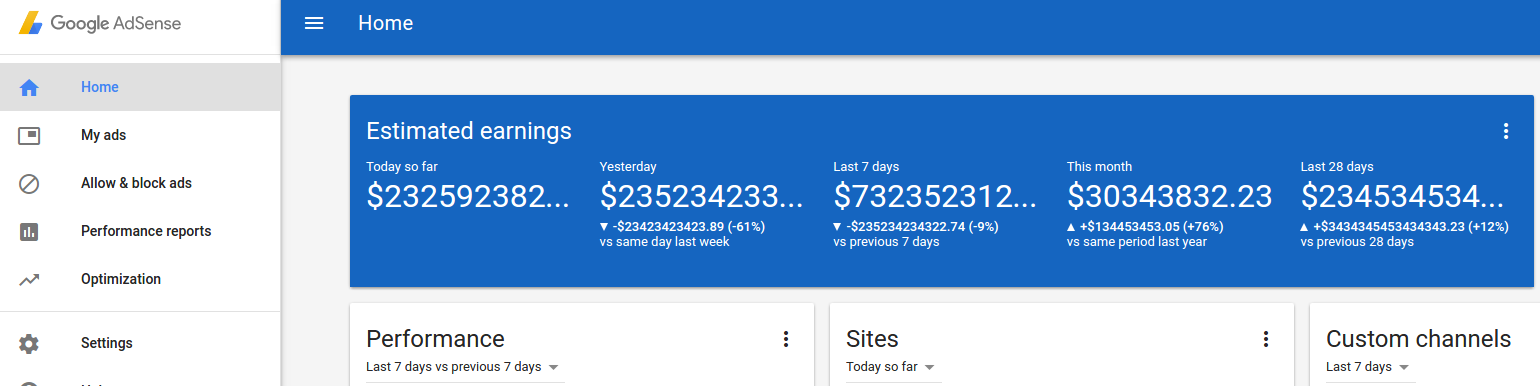Click the My ads icon in sidebar

[29, 135]
